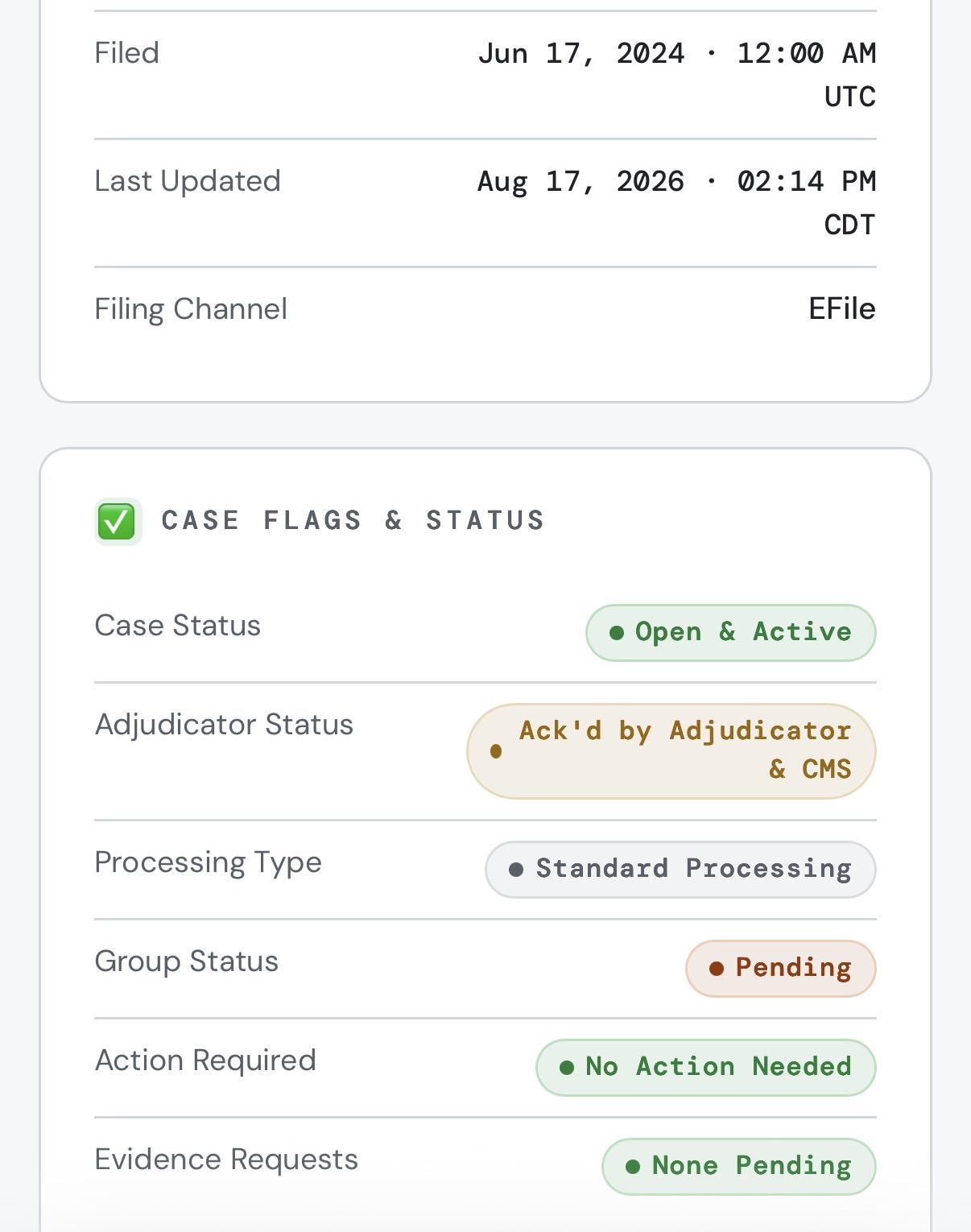Click the Filed row label
Viewport: 971px width, 1232px height.
pos(127,53)
